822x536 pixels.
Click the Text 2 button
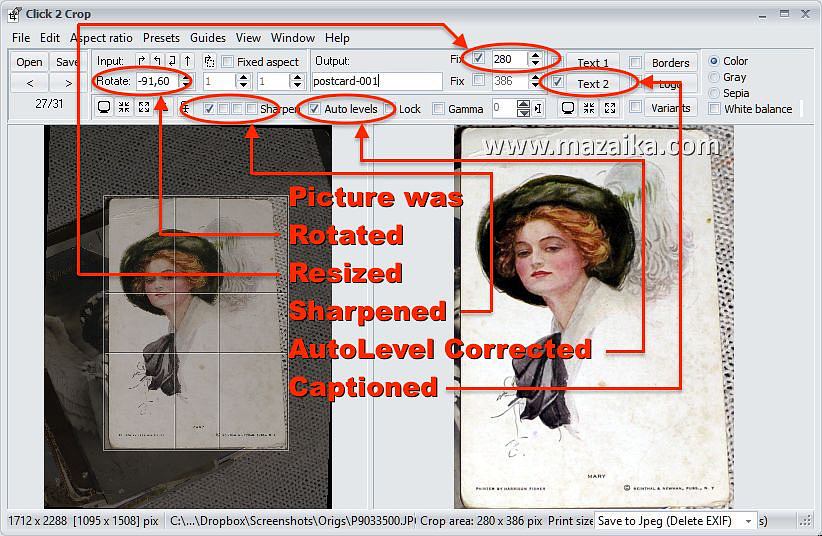pos(593,84)
